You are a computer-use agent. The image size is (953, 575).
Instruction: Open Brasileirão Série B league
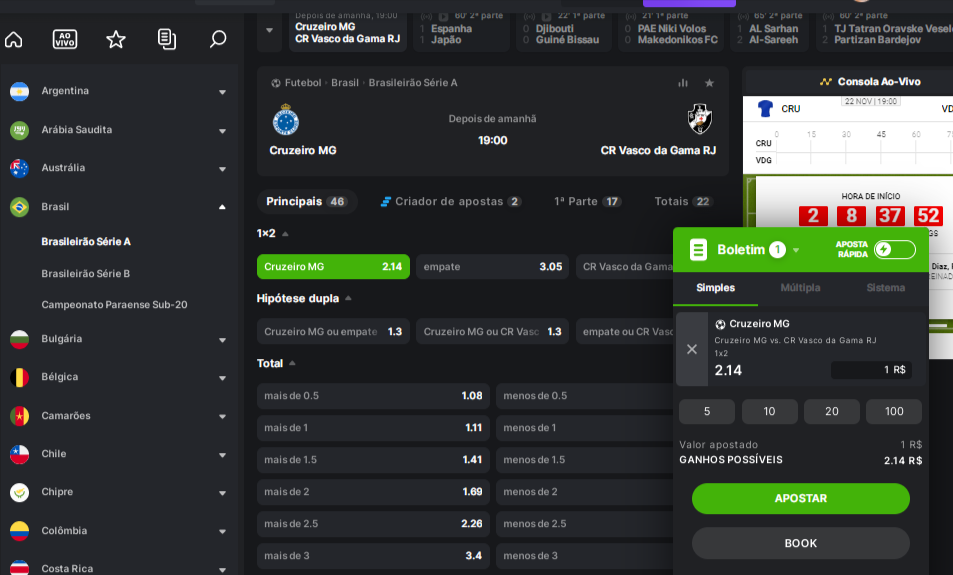tap(86, 274)
